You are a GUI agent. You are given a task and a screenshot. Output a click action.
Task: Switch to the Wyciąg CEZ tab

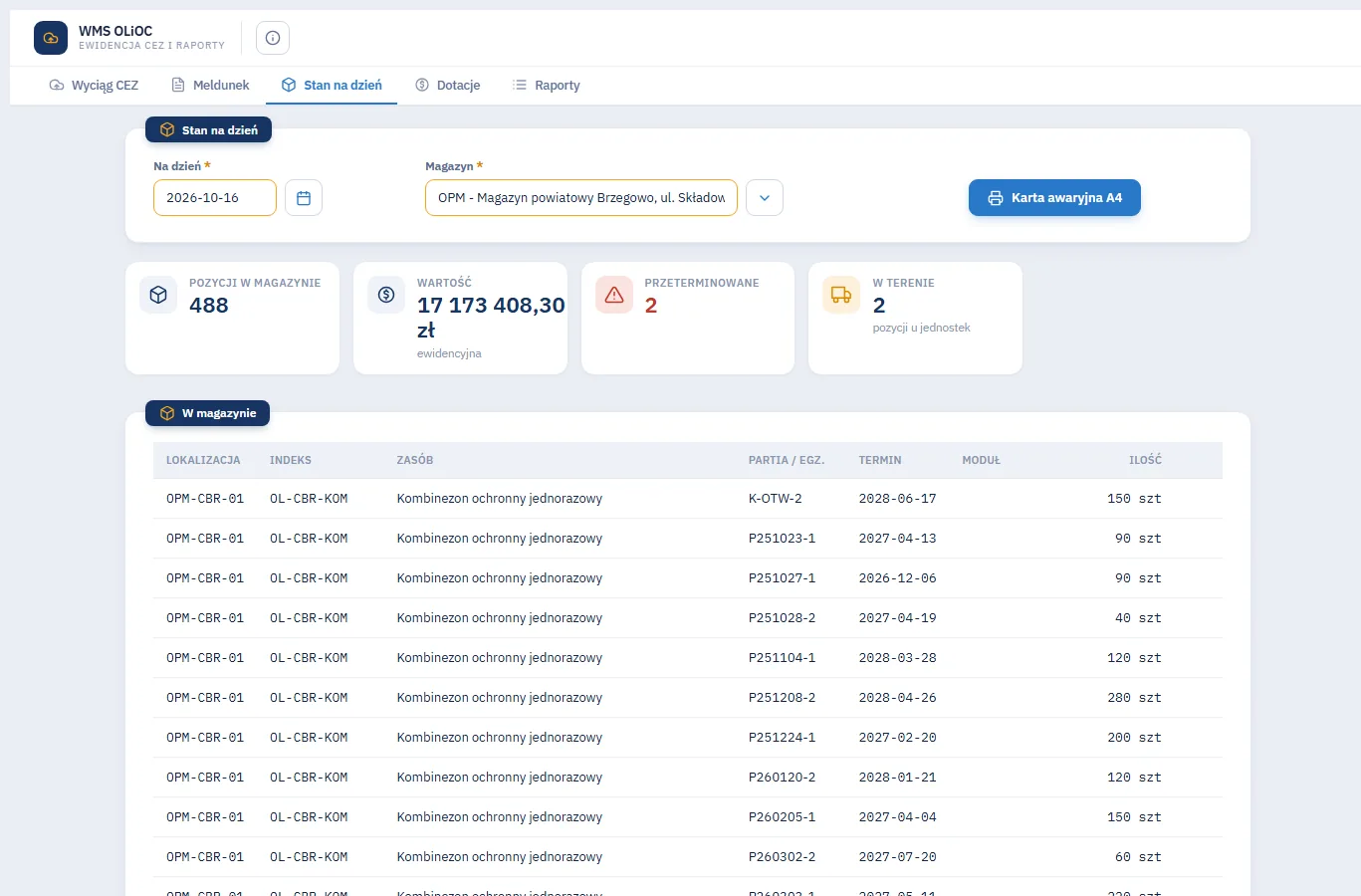tap(94, 86)
